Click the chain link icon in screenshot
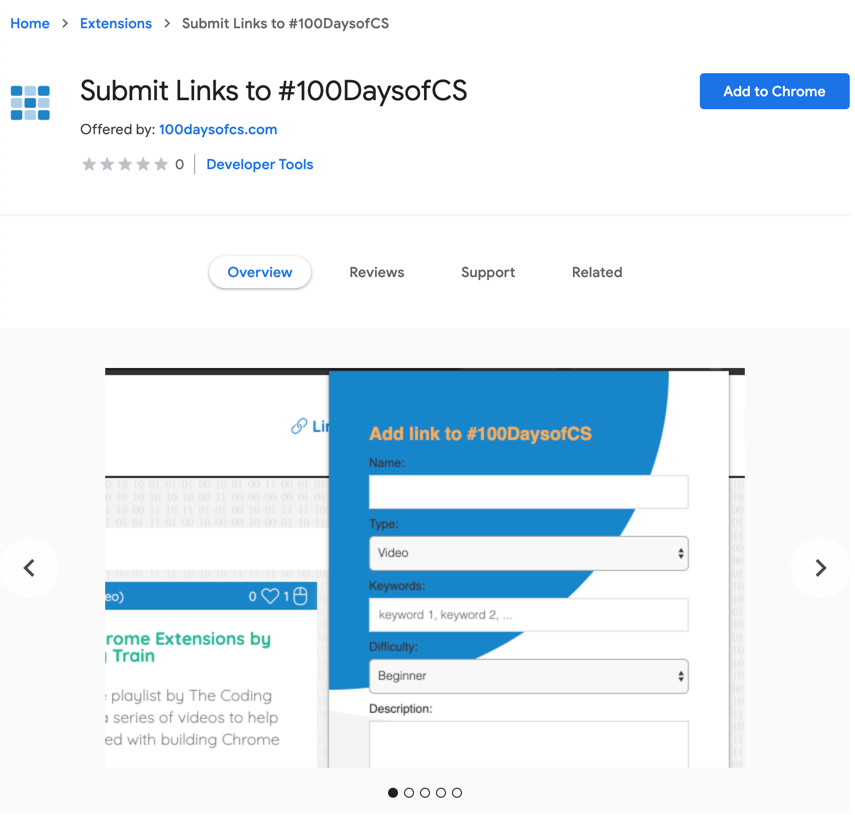Image resolution: width=855 pixels, height=815 pixels. click(x=299, y=426)
